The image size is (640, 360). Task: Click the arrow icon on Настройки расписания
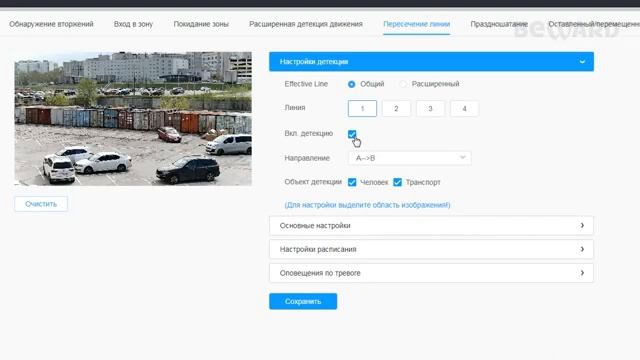582,249
